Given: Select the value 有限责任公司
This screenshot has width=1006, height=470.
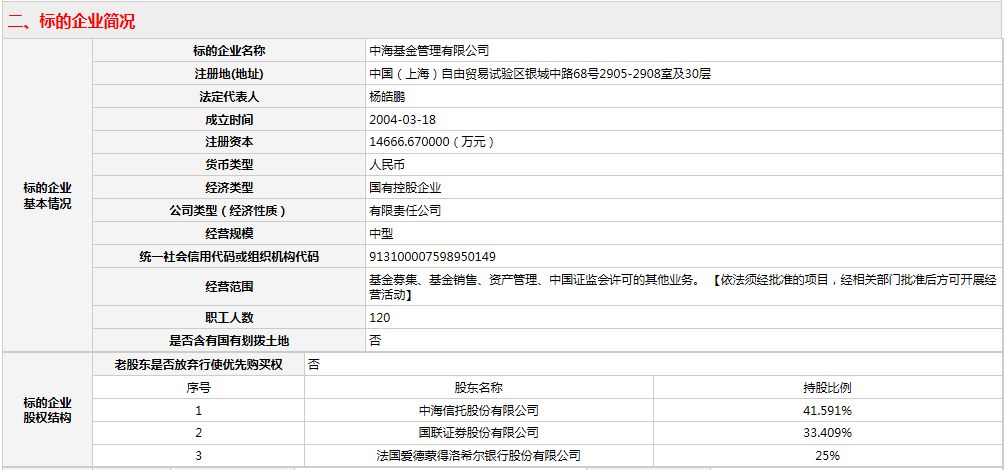Looking at the screenshot, I should (405, 210).
